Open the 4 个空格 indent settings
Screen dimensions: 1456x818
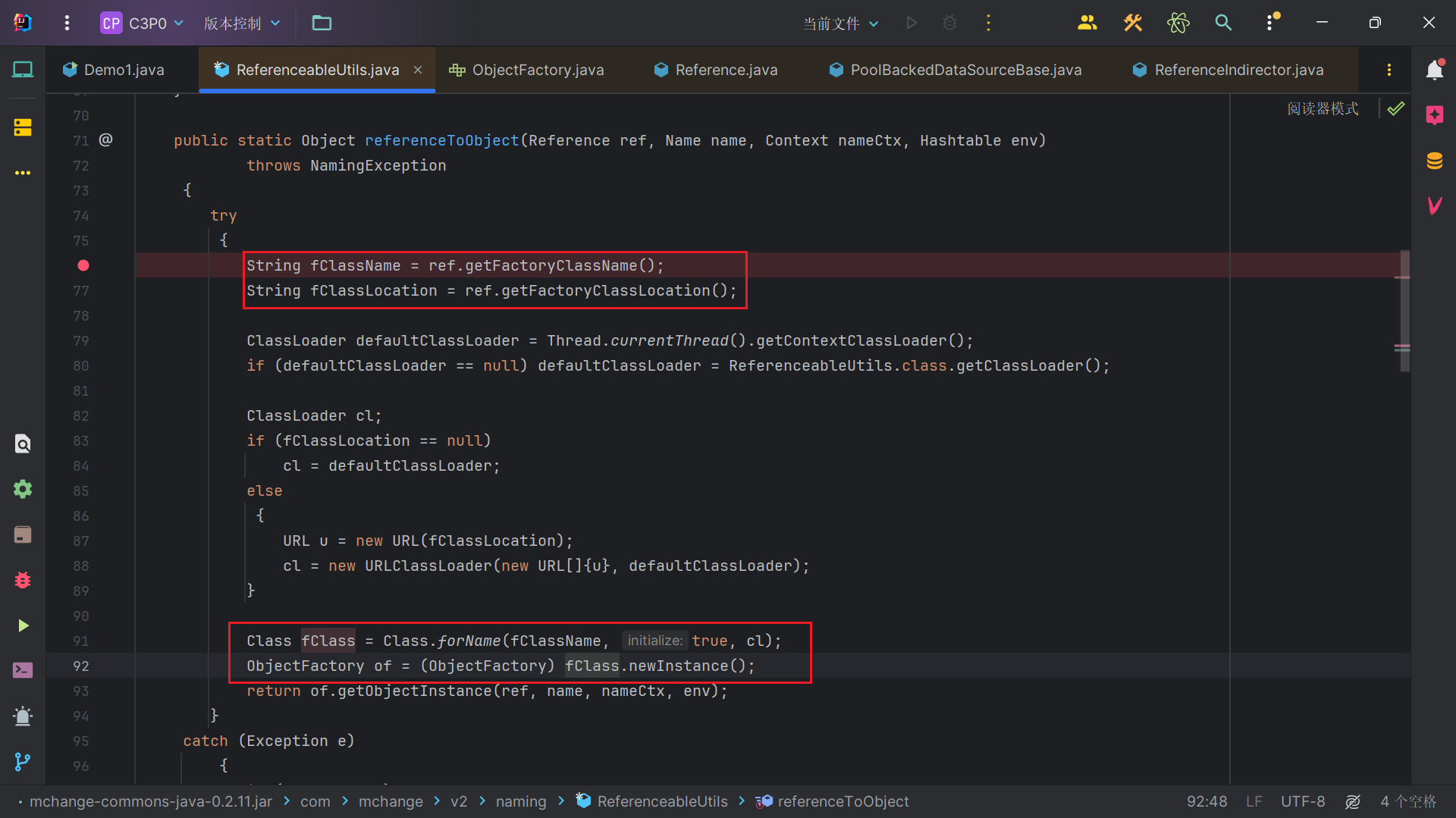(1408, 801)
